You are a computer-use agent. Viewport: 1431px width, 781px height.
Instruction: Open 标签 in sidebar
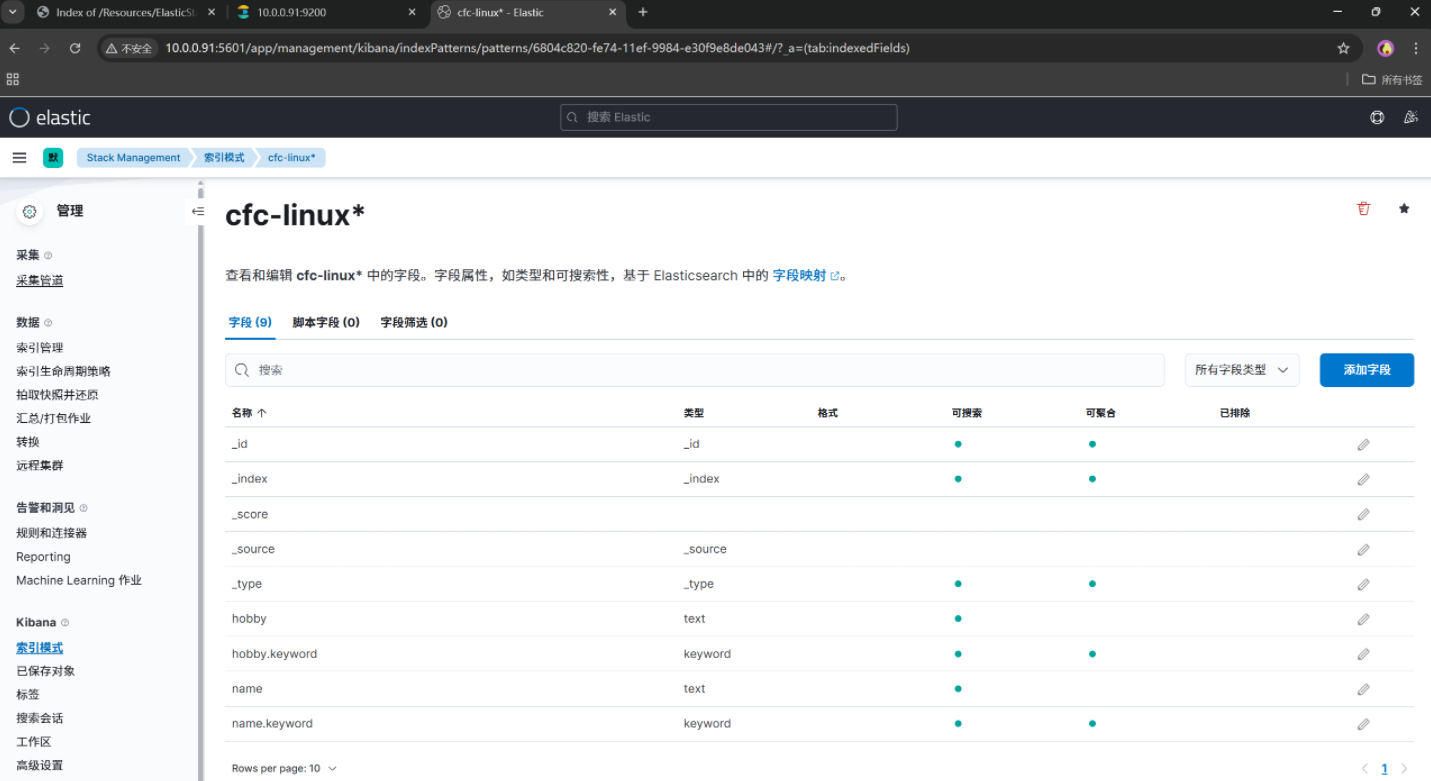[28, 694]
